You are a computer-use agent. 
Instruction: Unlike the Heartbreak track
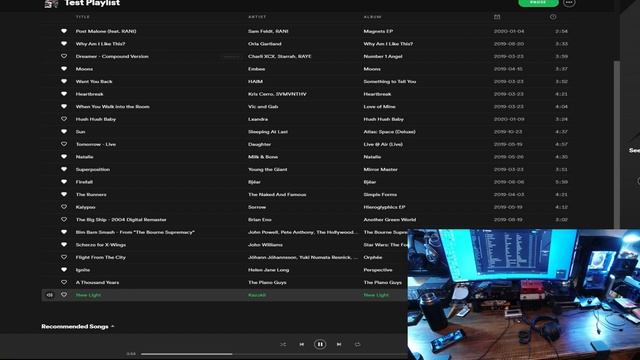(x=64, y=94)
